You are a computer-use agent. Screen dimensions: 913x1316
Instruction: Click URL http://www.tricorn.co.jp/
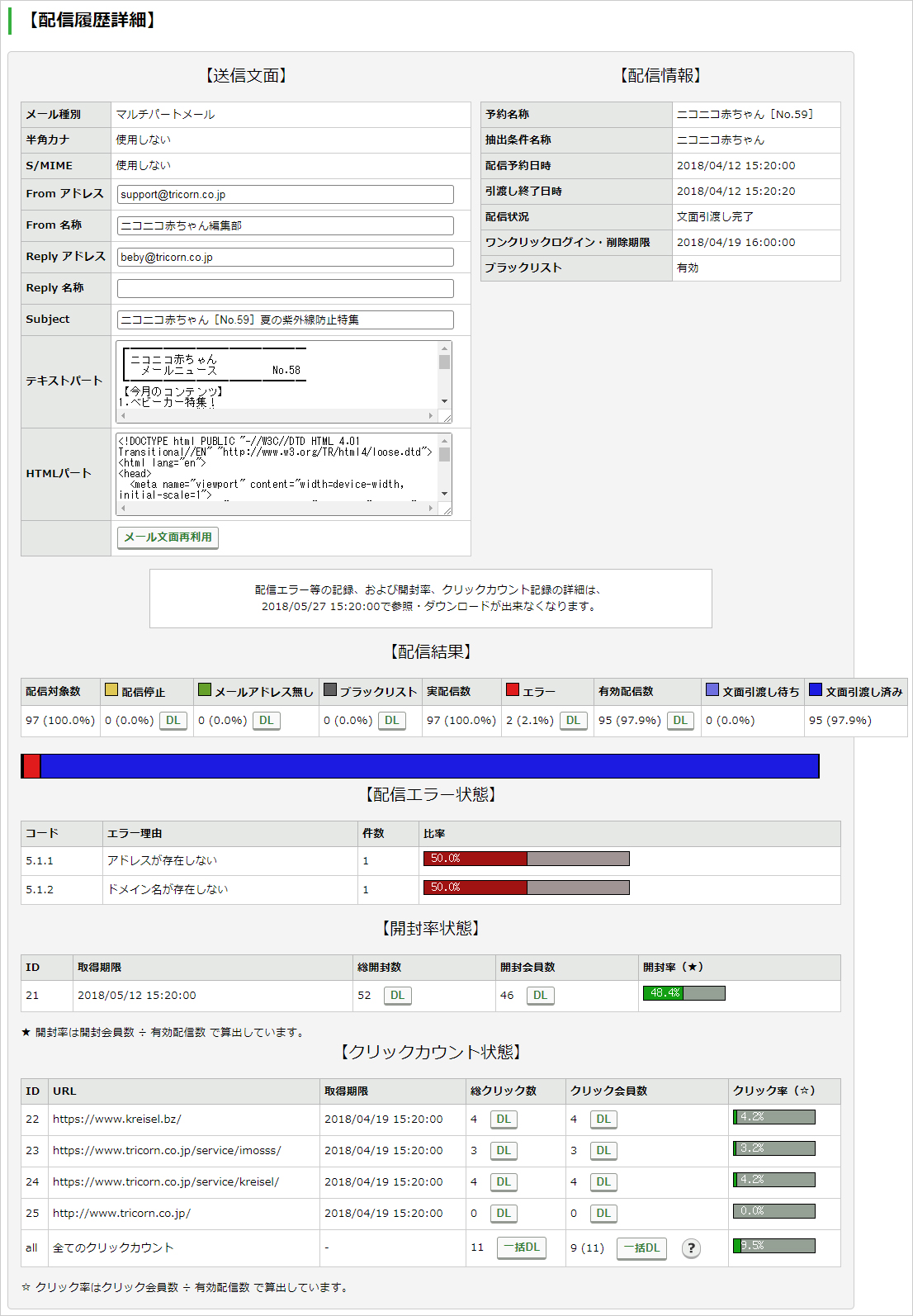coord(121,1214)
